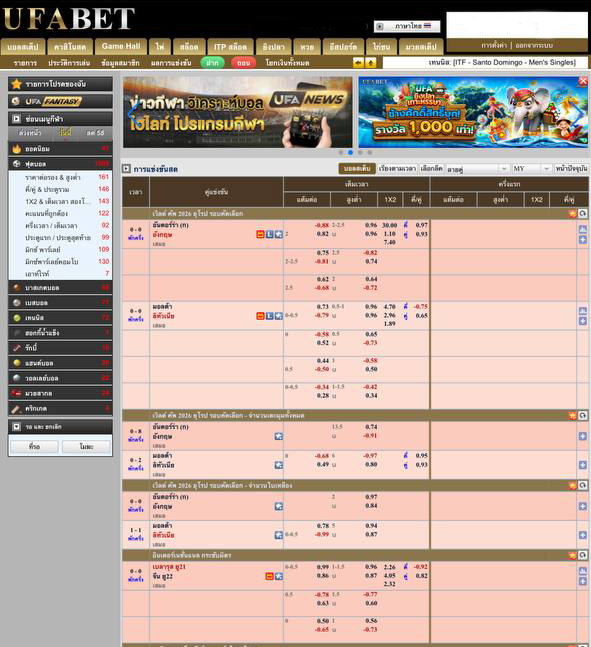The width and height of the screenshot is (591, 647).
Task: Collapse the sports menu header toggle
Action: [x=16, y=119]
